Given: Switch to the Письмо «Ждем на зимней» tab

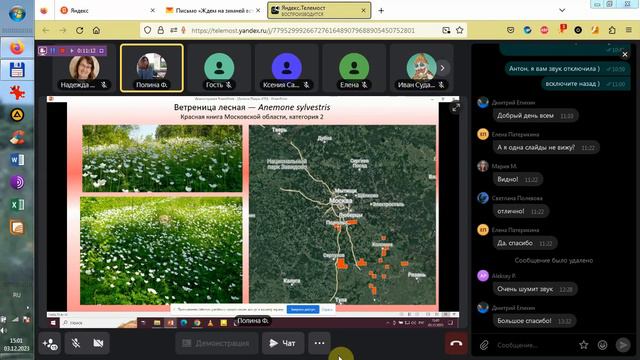Looking at the screenshot, I should 212,11.
